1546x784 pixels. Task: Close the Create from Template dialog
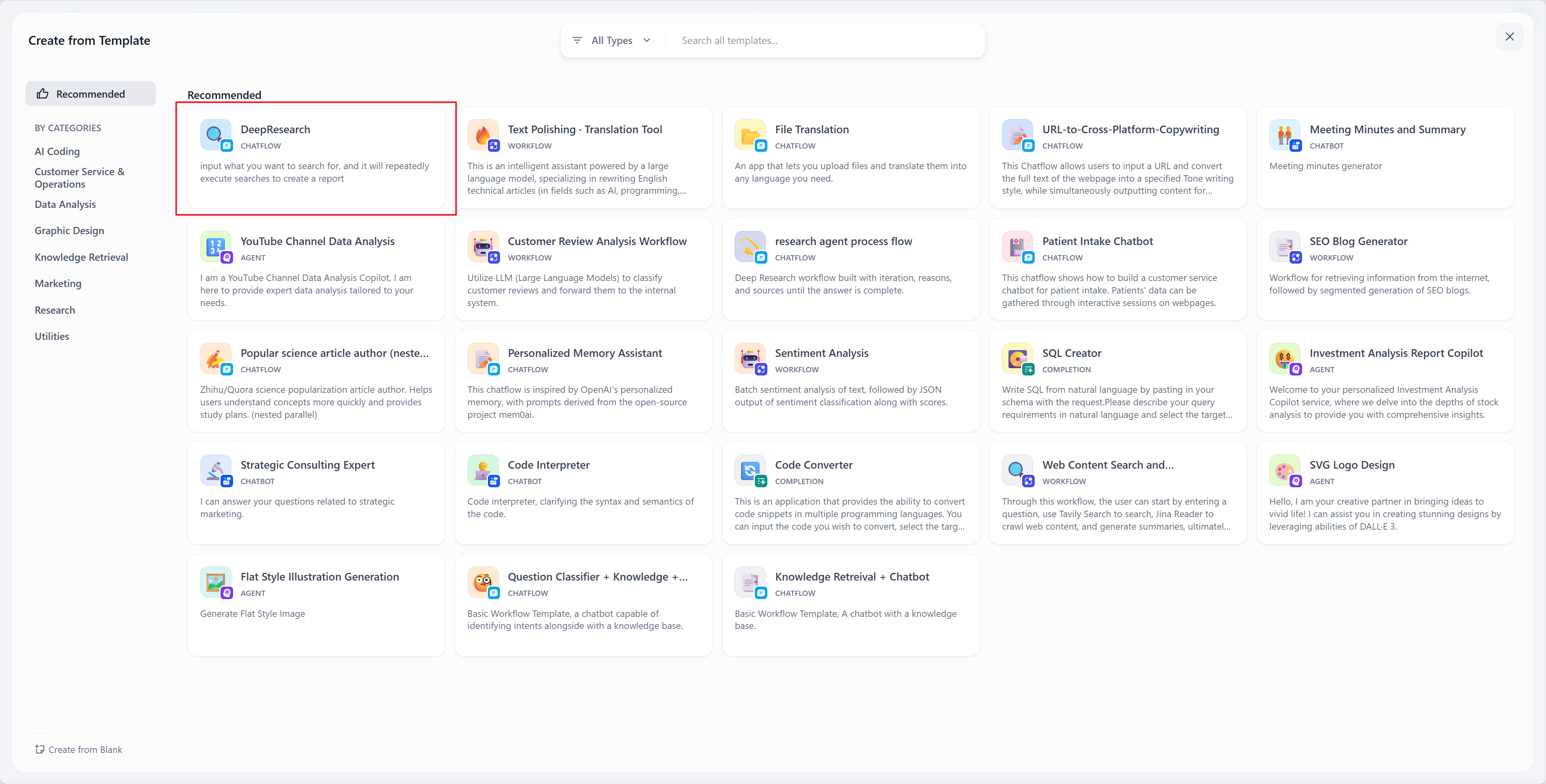1510,37
